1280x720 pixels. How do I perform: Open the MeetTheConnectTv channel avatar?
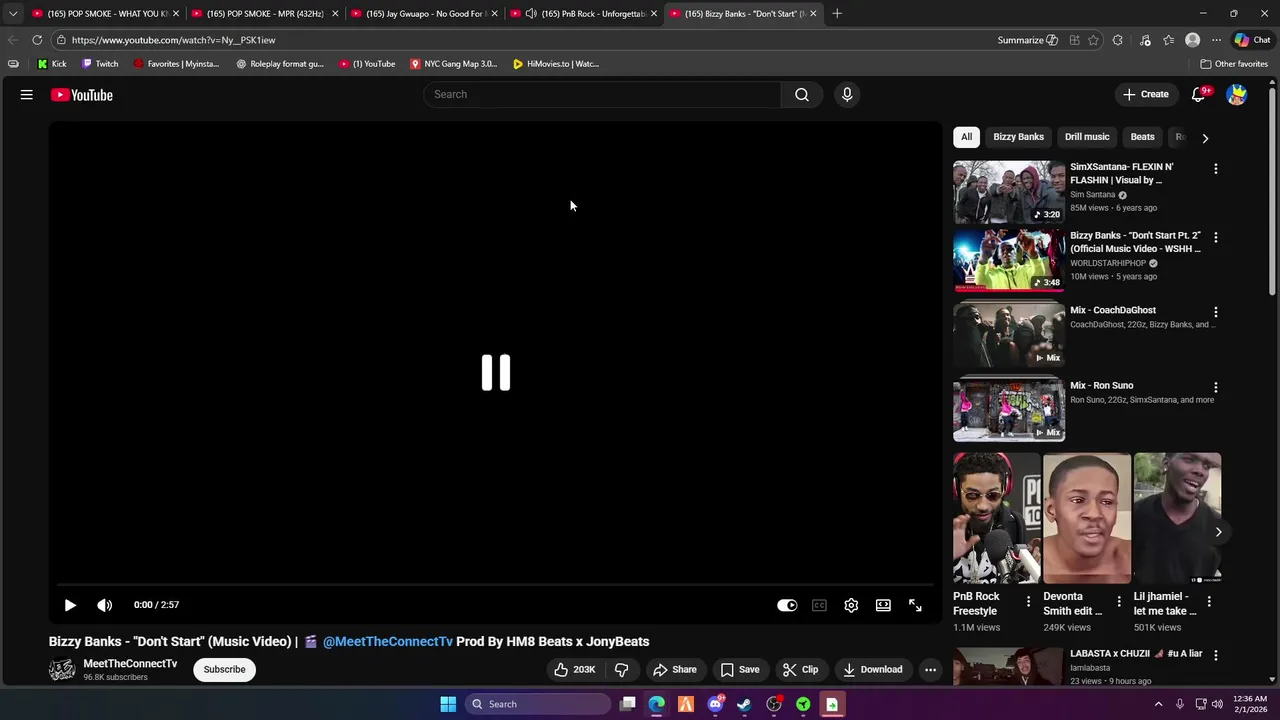[x=62, y=669]
